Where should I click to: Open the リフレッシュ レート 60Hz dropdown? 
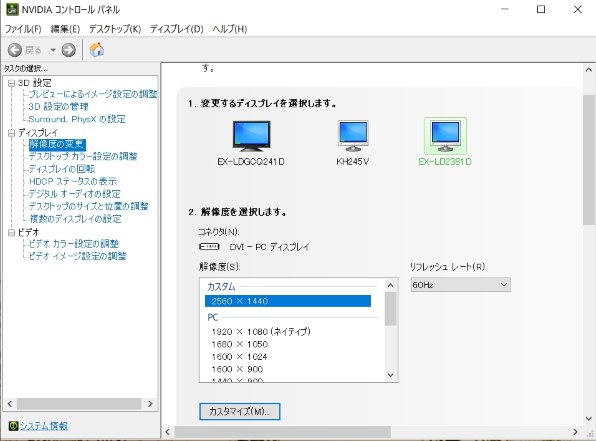click(460, 285)
